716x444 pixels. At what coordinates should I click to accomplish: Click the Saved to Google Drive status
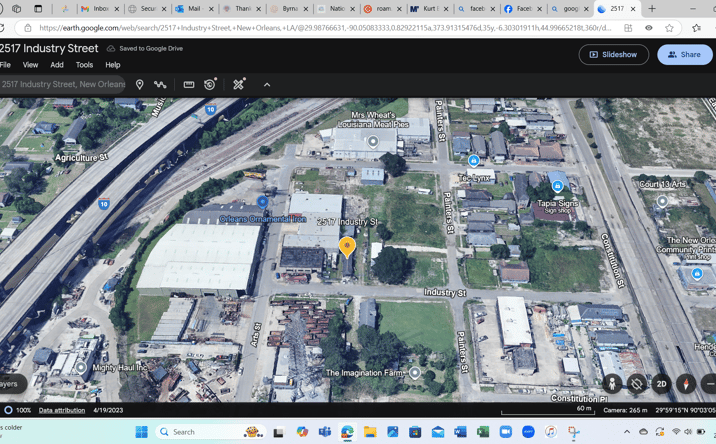[145, 48]
